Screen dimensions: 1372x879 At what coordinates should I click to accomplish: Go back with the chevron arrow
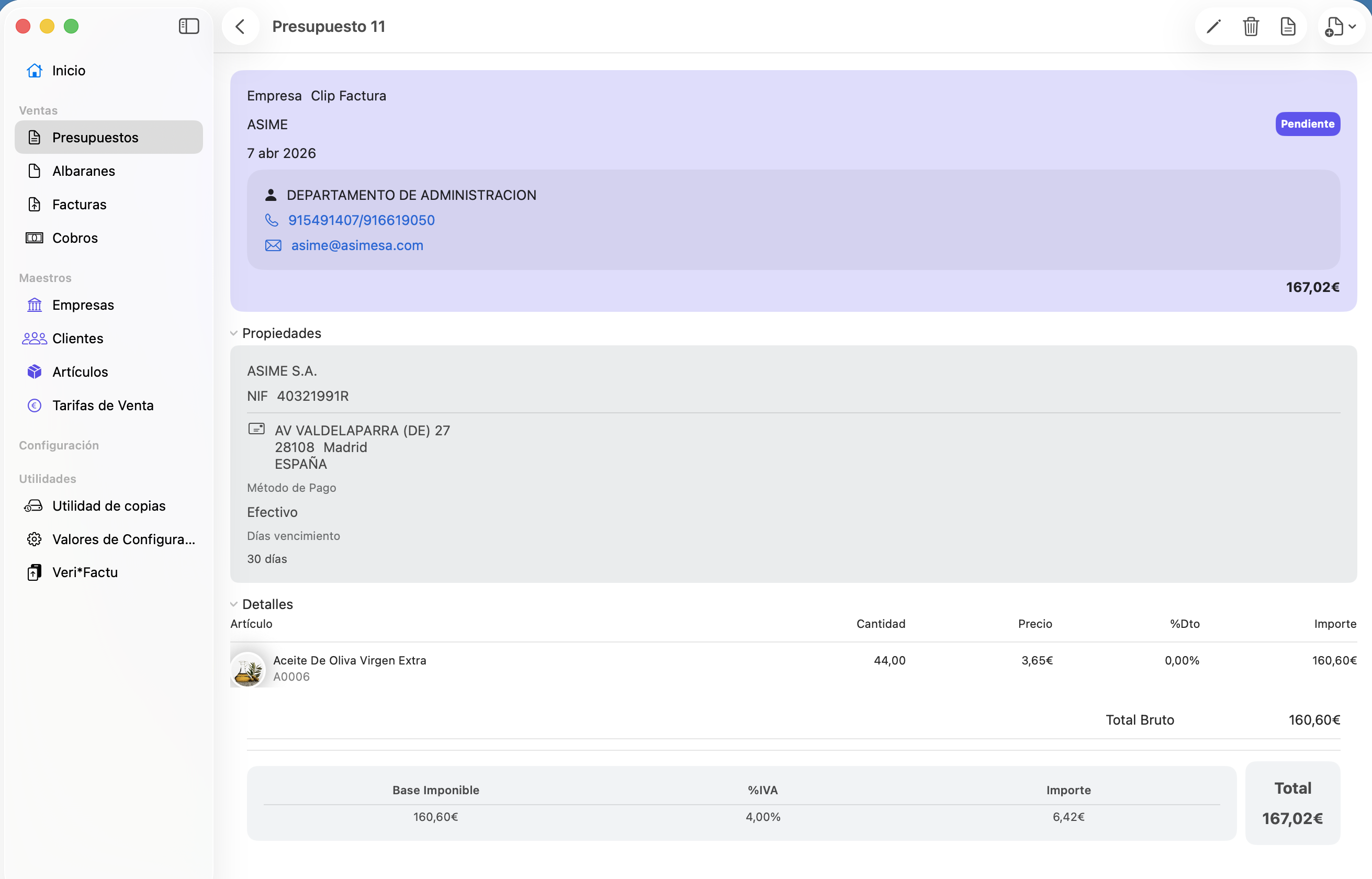[x=240, y=26]
